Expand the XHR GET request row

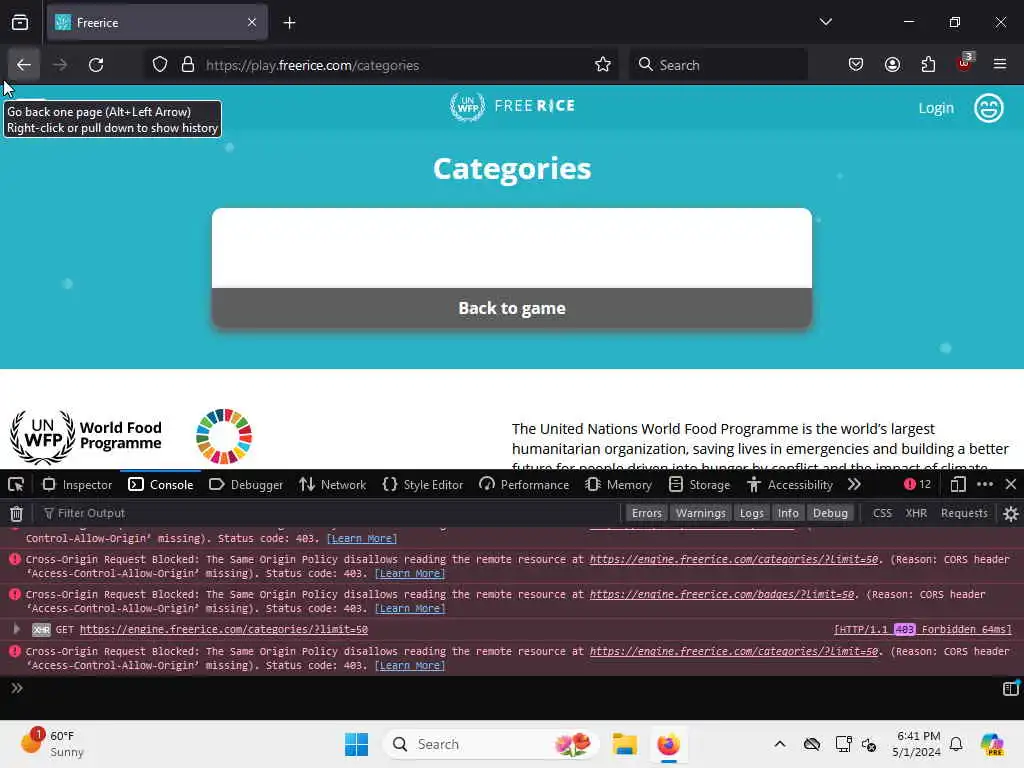[16, 629]
